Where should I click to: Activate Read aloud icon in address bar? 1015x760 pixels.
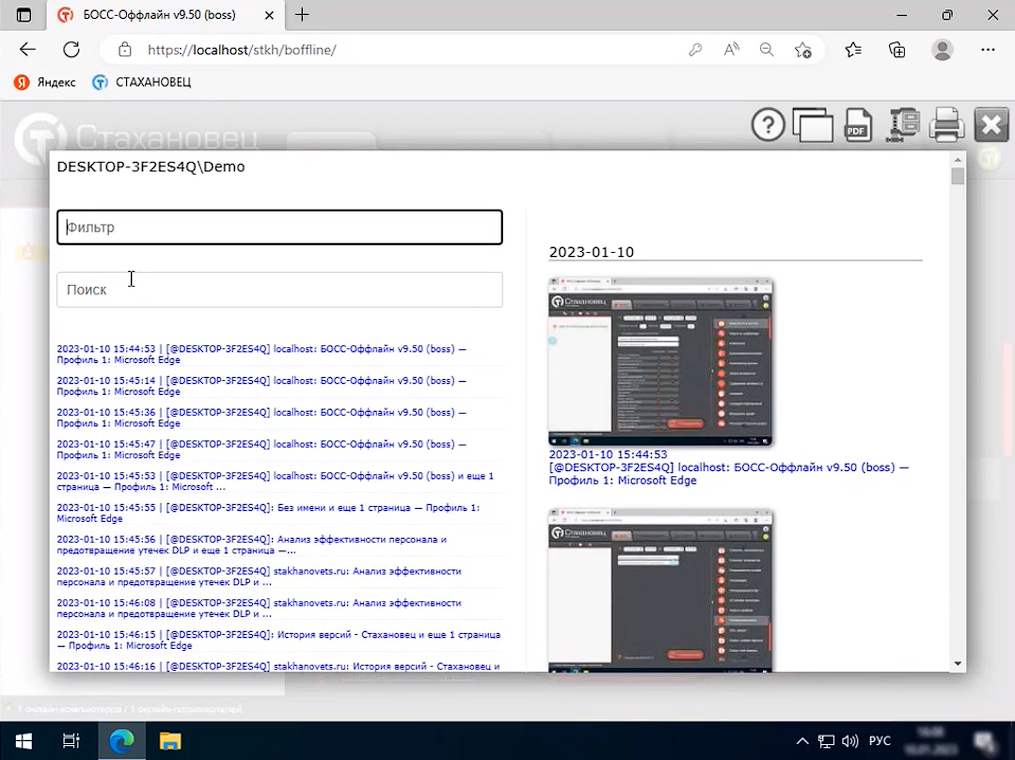tap(731, 50)
